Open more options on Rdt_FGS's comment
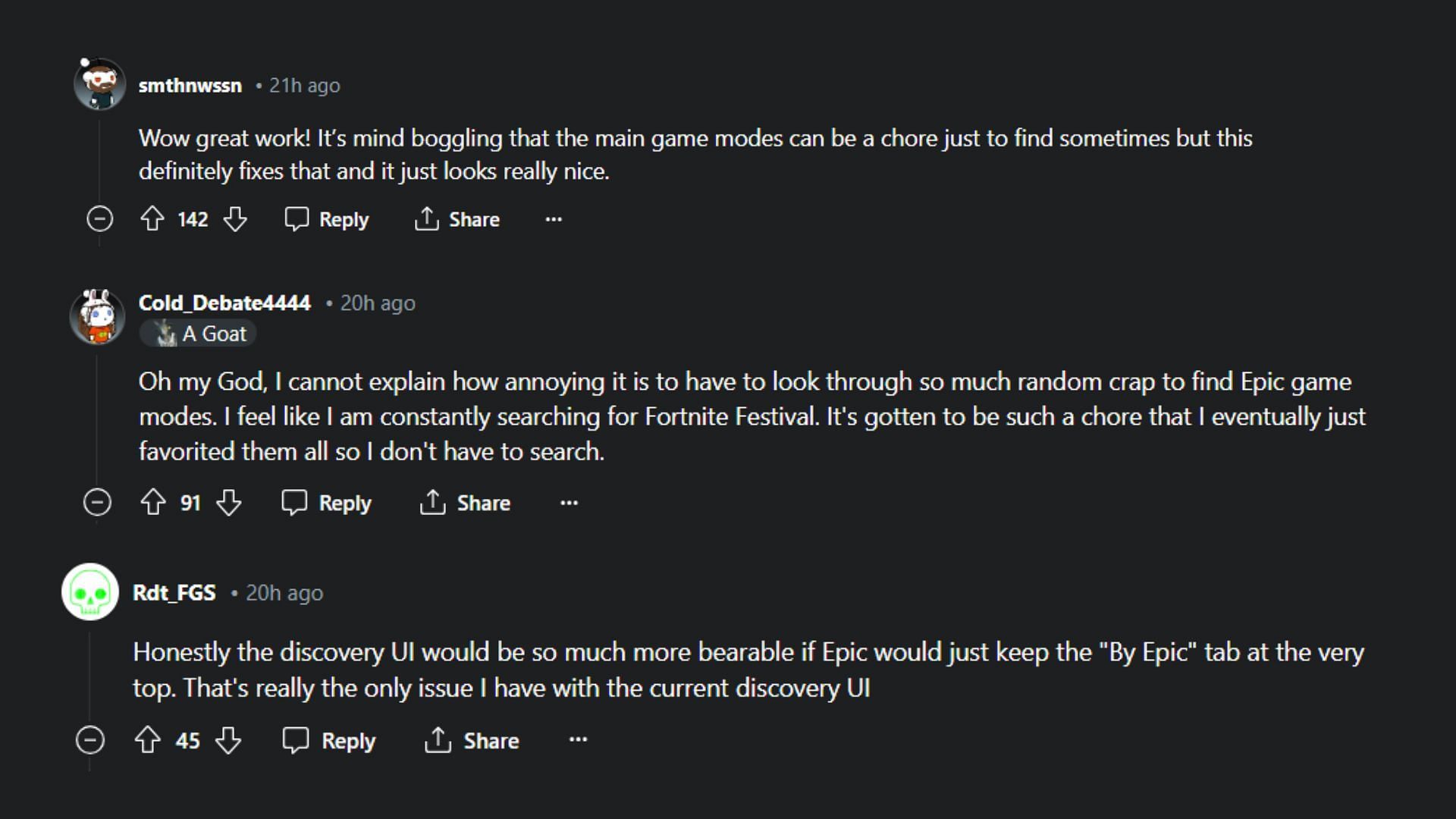Image resolution: width=1456 pixels, height=819 pixels. coord(578,739)
